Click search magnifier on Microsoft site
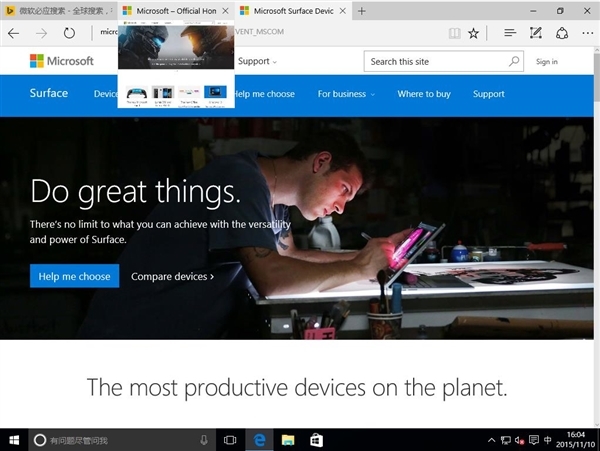 514,62
